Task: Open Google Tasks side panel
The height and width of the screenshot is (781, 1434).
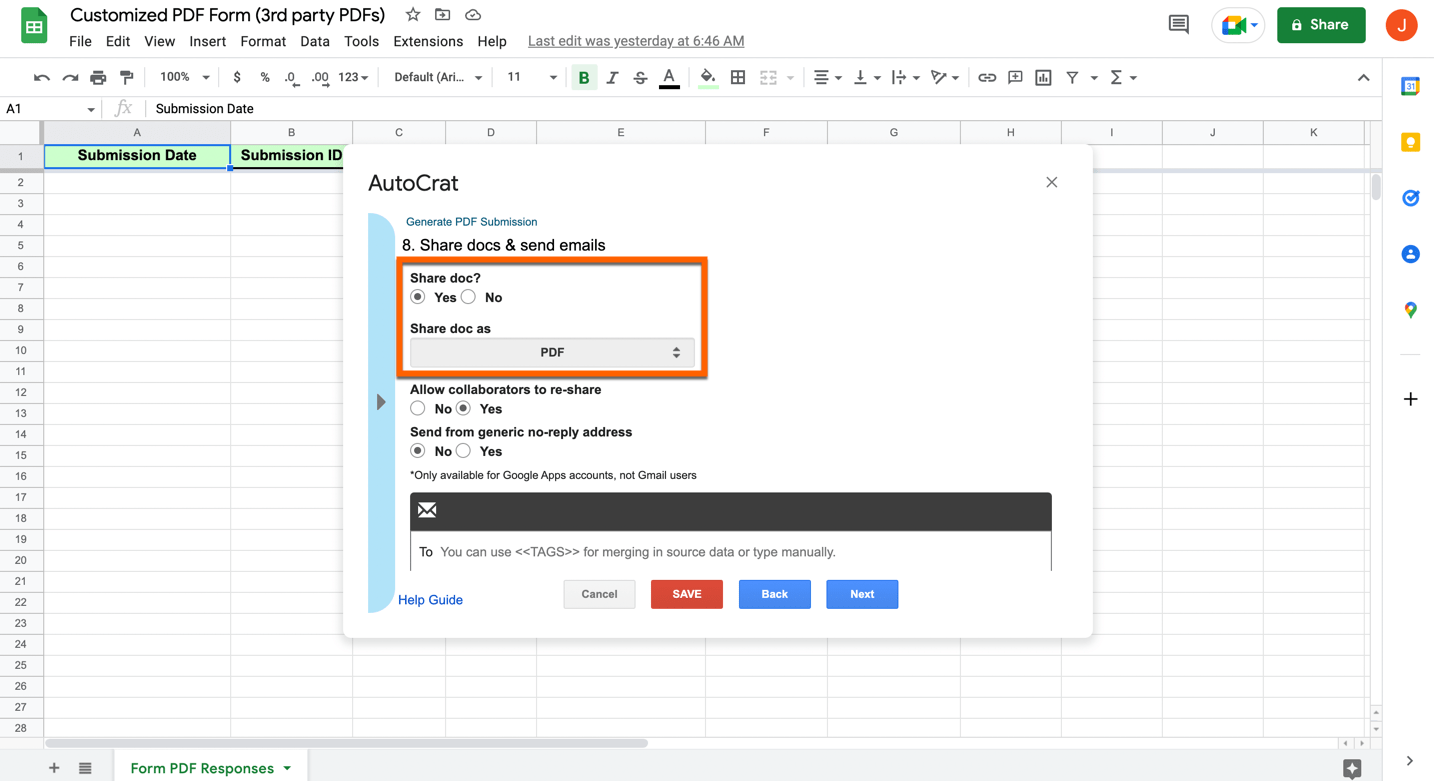Action: point(1410,198)
